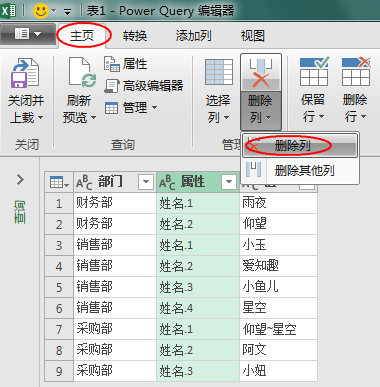Click cell 采购部 in row 7
Image resolution: width=380 pixels, height=387 pixels.
click(115, 329)
